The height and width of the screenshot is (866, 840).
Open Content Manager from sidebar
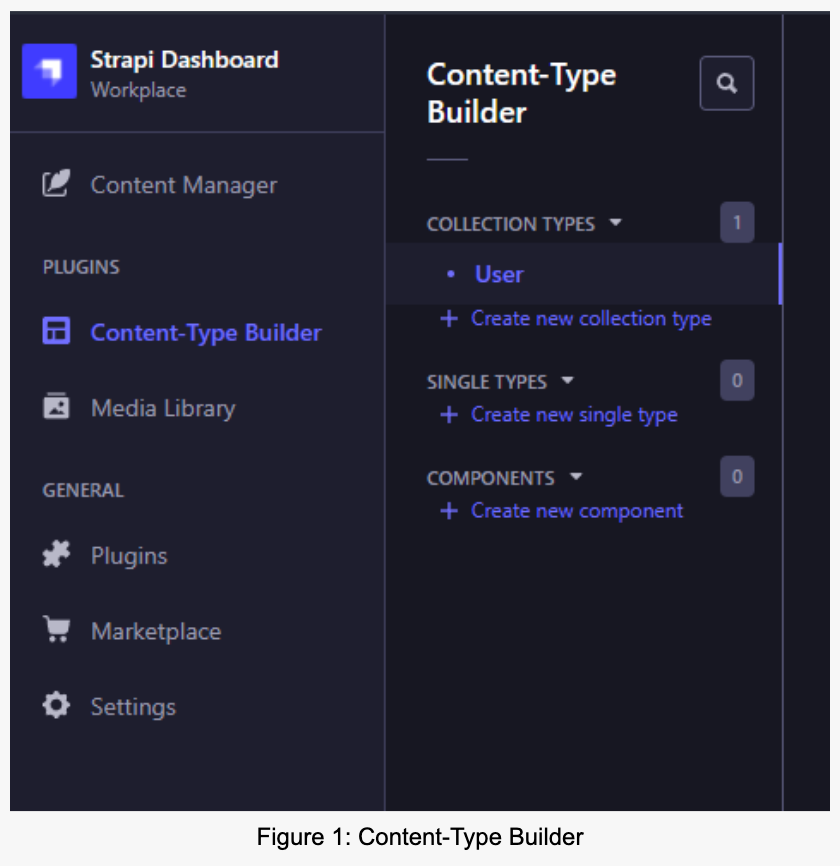click(x=184, y=185)
